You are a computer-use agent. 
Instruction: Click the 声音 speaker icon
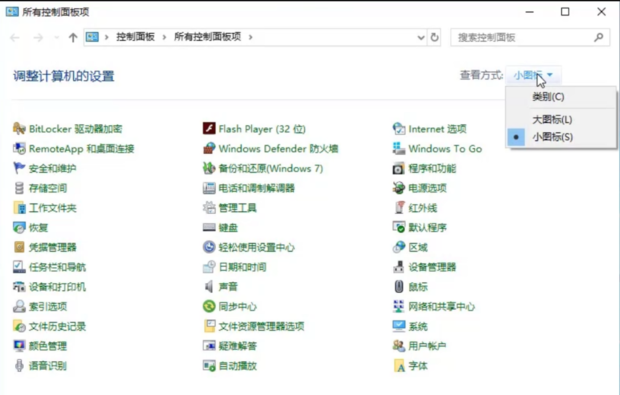(x=209, y=287)
